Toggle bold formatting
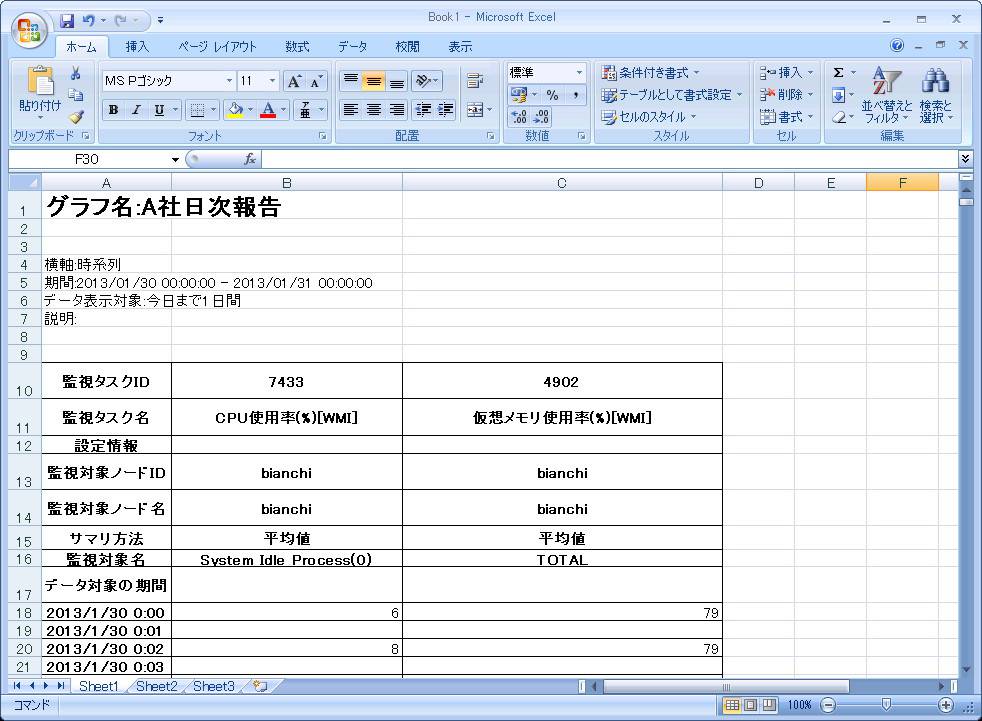 pos(113,110)
